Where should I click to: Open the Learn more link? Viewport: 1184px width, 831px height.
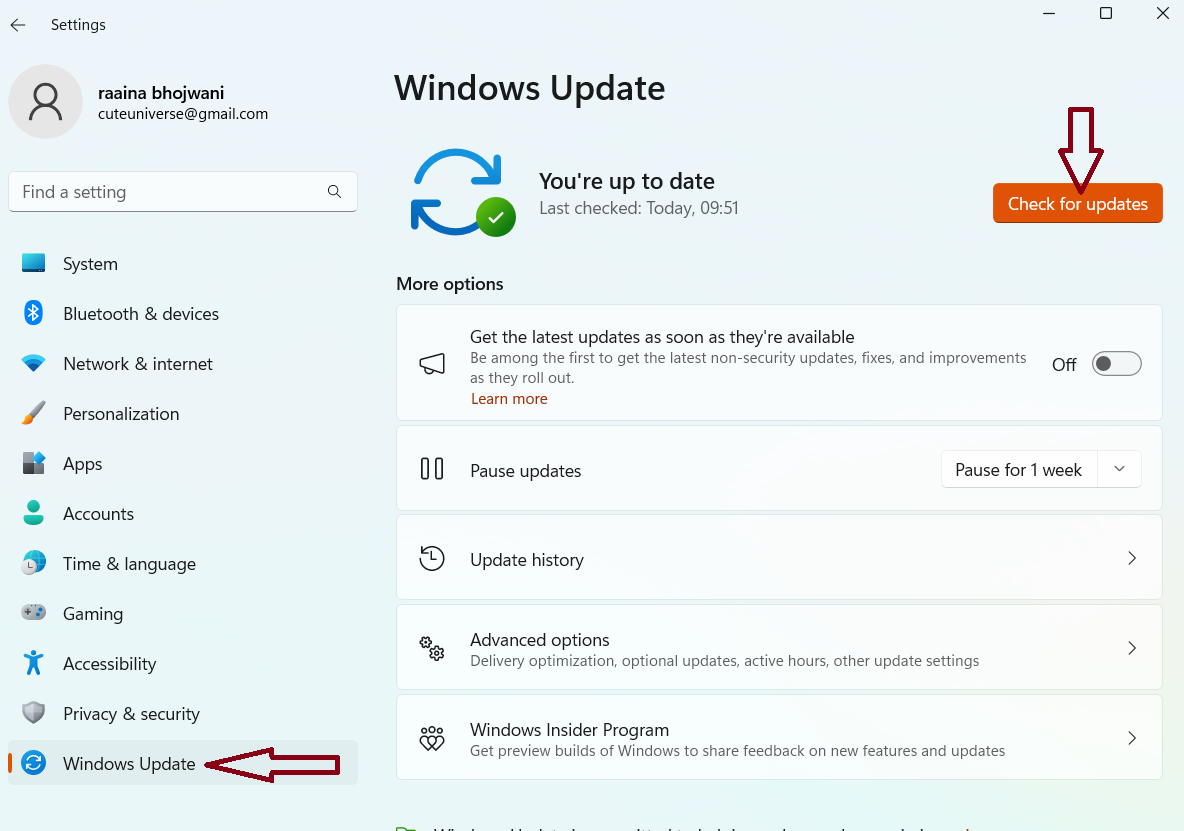pyautogui.click(x=509, y=399)
